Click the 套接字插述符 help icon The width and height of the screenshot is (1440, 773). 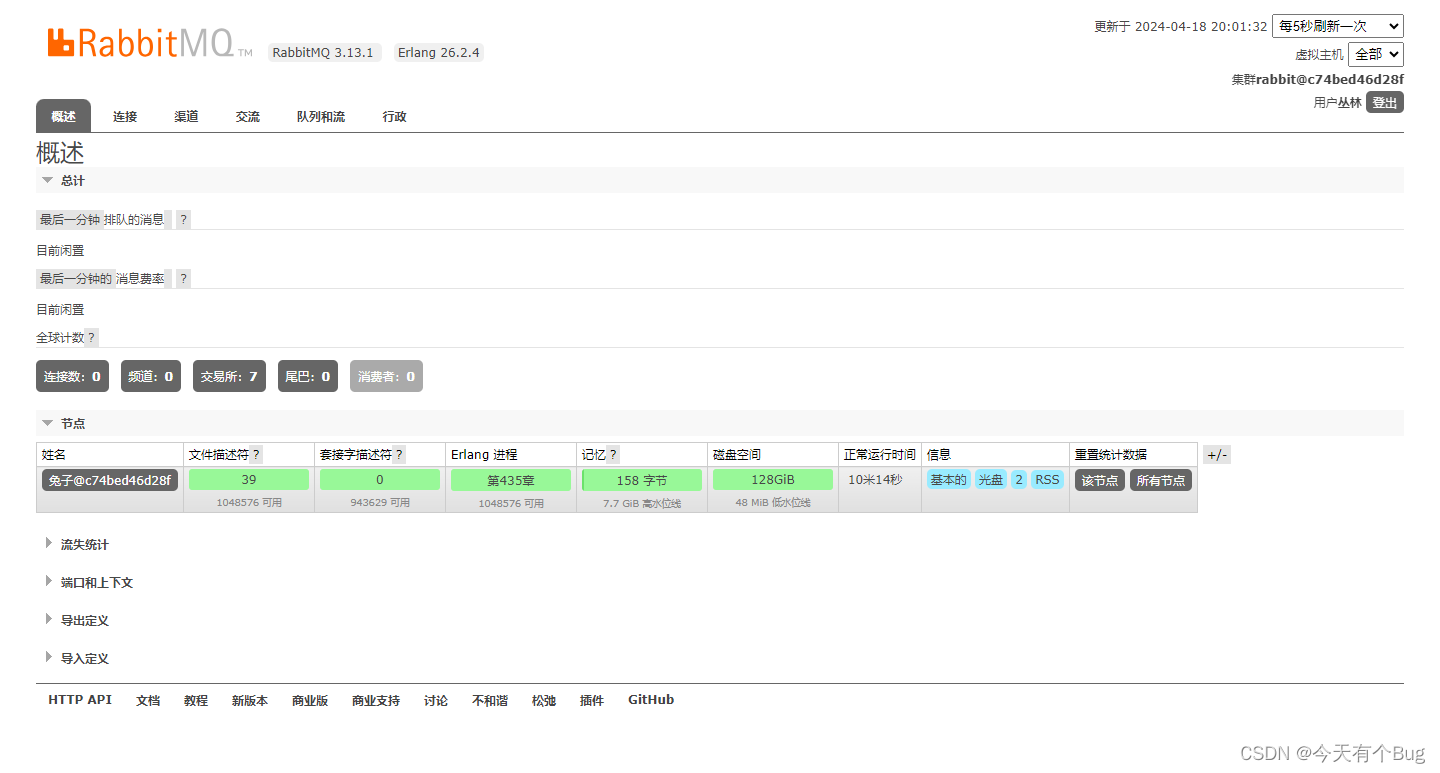402,453
